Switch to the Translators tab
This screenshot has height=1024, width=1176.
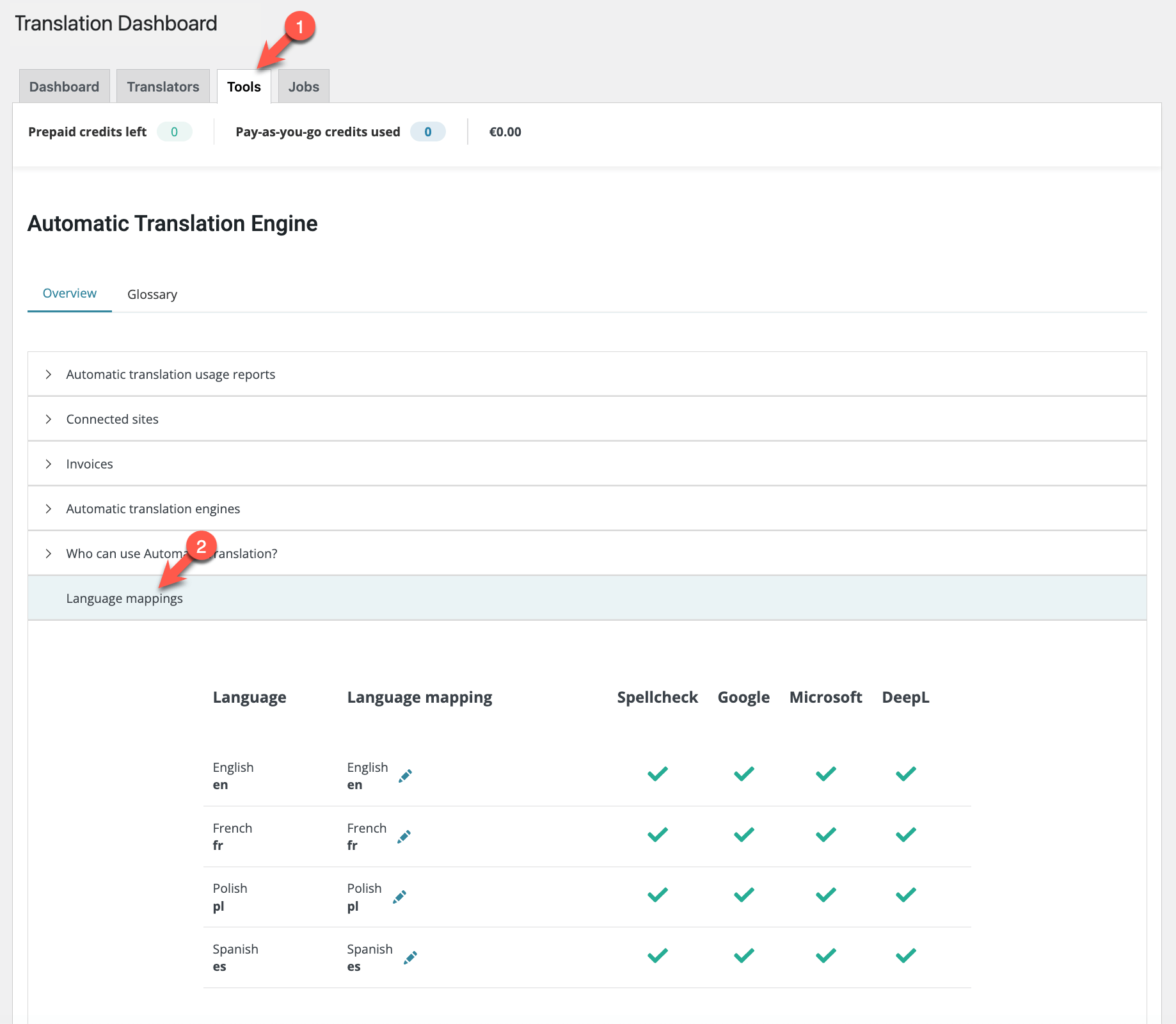pos(163,86)
